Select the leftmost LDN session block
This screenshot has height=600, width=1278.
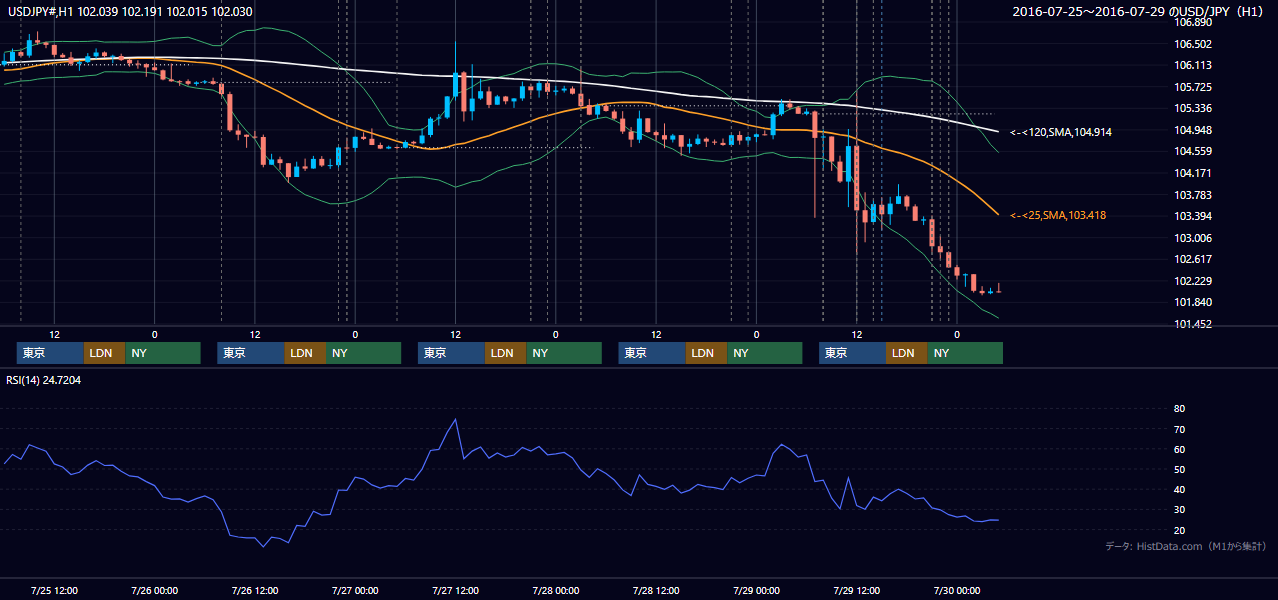pos(104,353)
